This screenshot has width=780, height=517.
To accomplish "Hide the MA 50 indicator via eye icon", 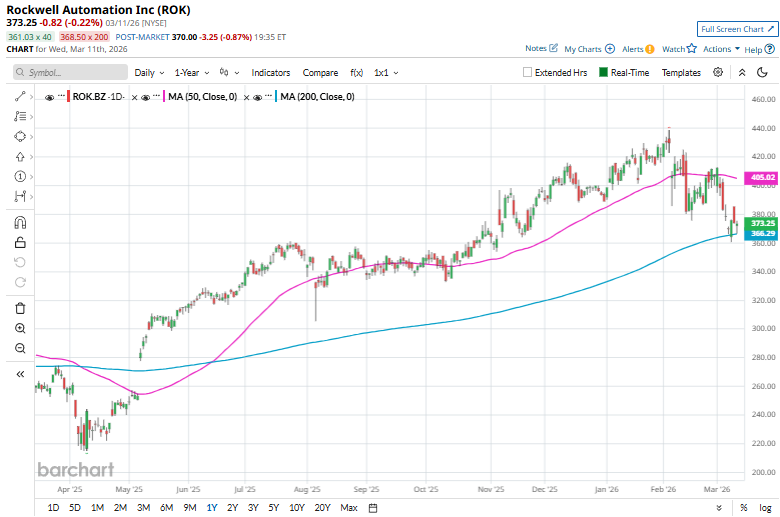I will click(x=145, y=96).
